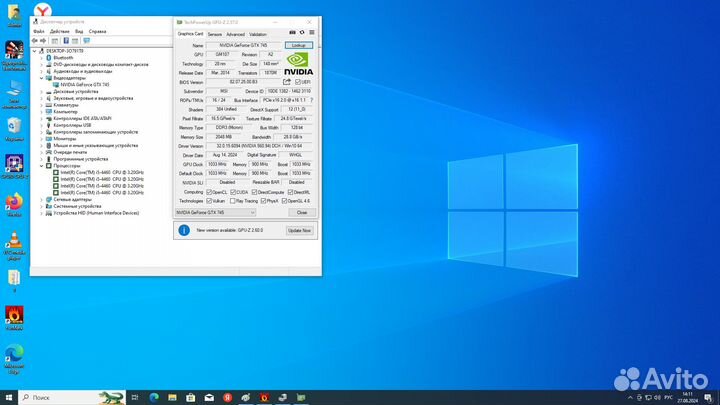Image resolution: width=720 pixels, height=405 pixels.
Task: Open the GPU-Z hamburger menu
Action: (312, 33)
